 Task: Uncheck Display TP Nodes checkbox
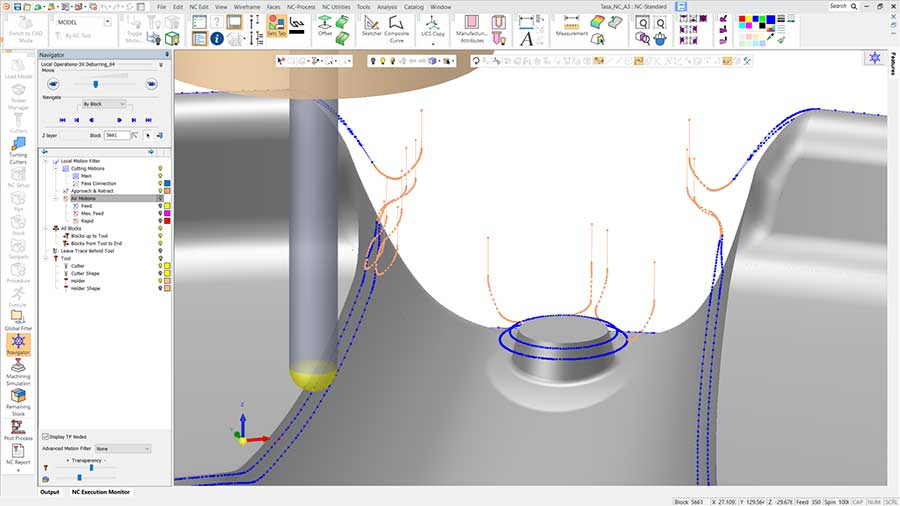[x=46, y=437]
